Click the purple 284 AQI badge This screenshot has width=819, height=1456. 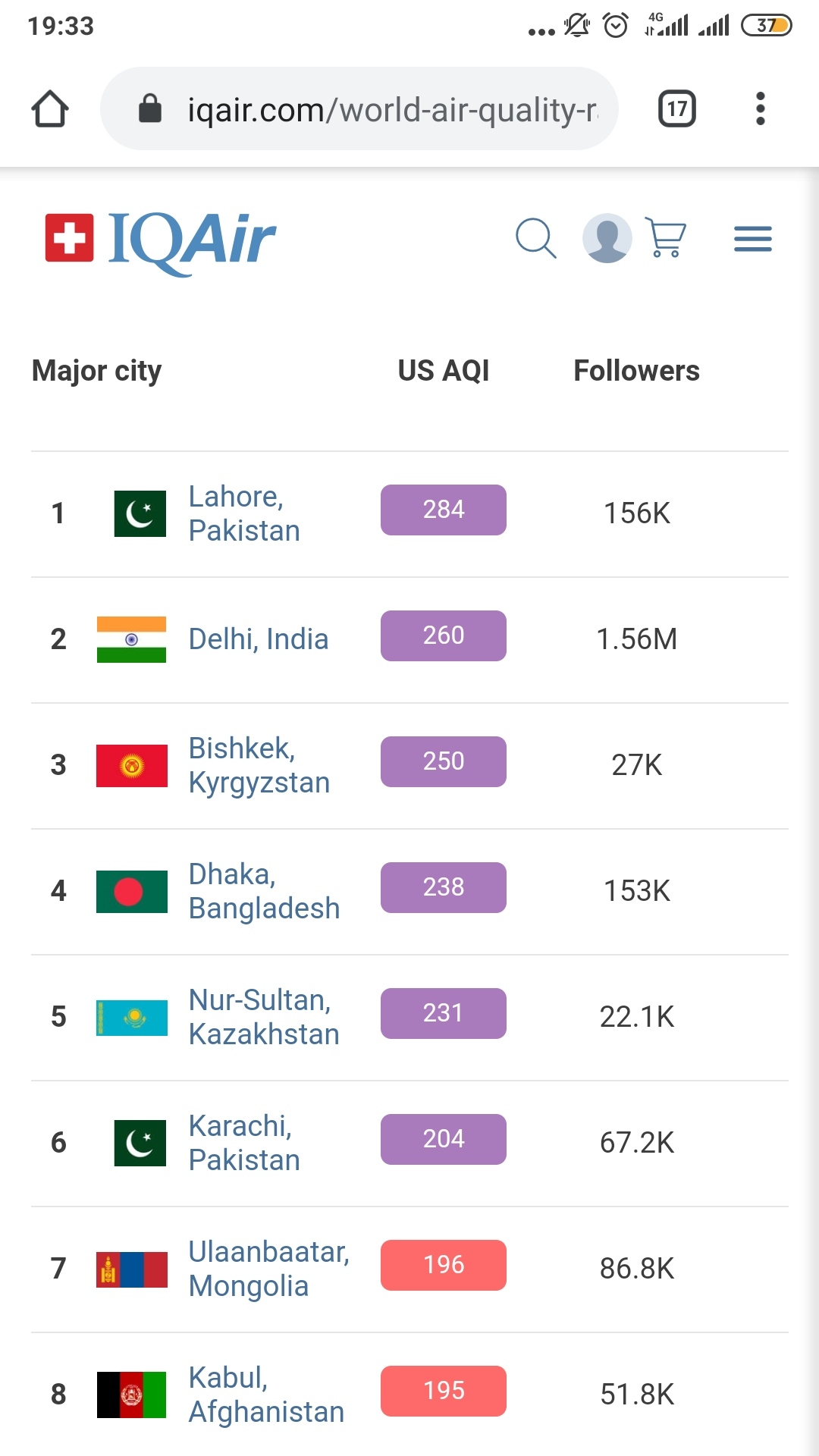(x=443, y=510)
